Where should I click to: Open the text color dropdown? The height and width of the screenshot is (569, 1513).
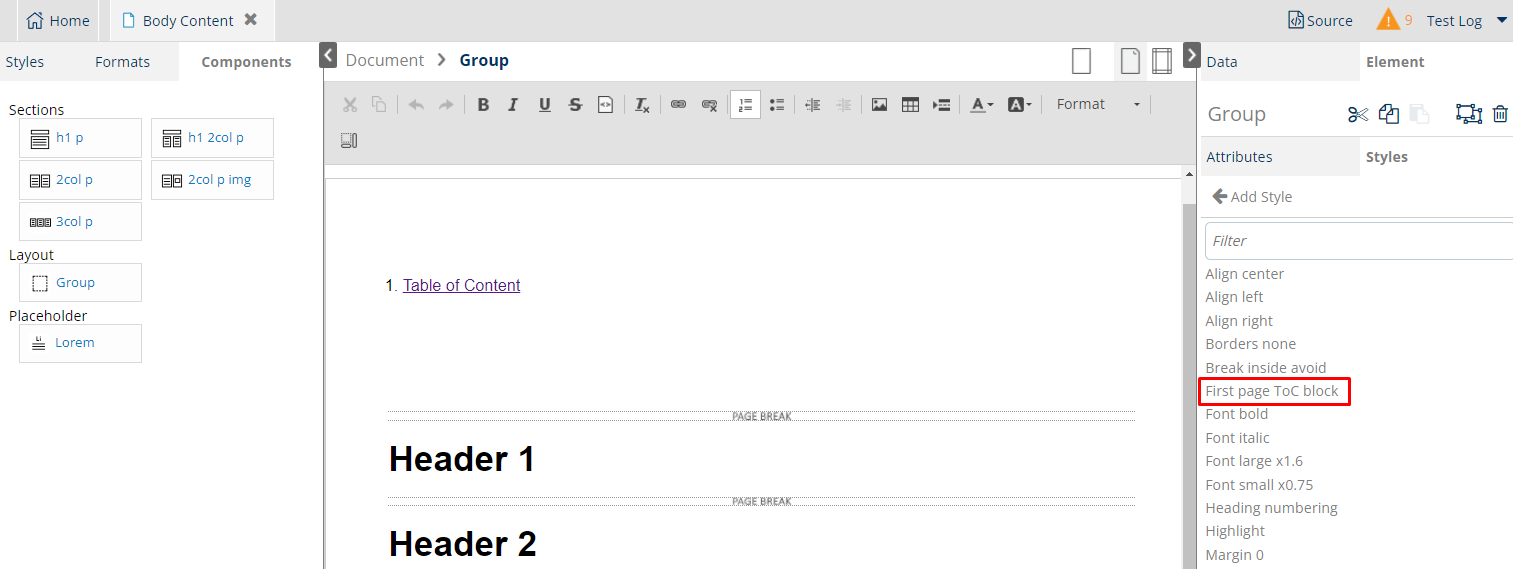pyautogui.click(x=982, y=105)
